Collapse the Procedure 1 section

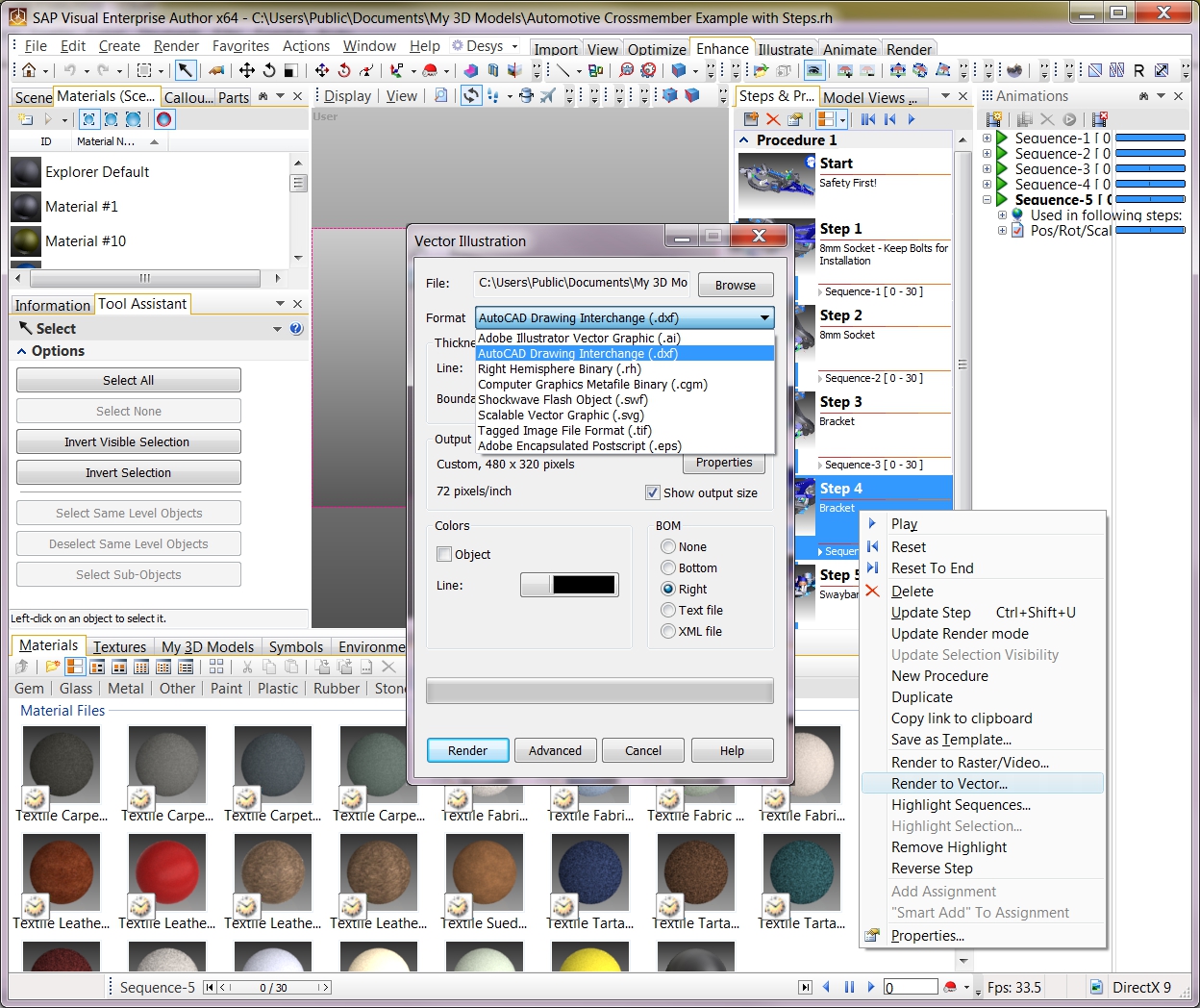point(744,140)
